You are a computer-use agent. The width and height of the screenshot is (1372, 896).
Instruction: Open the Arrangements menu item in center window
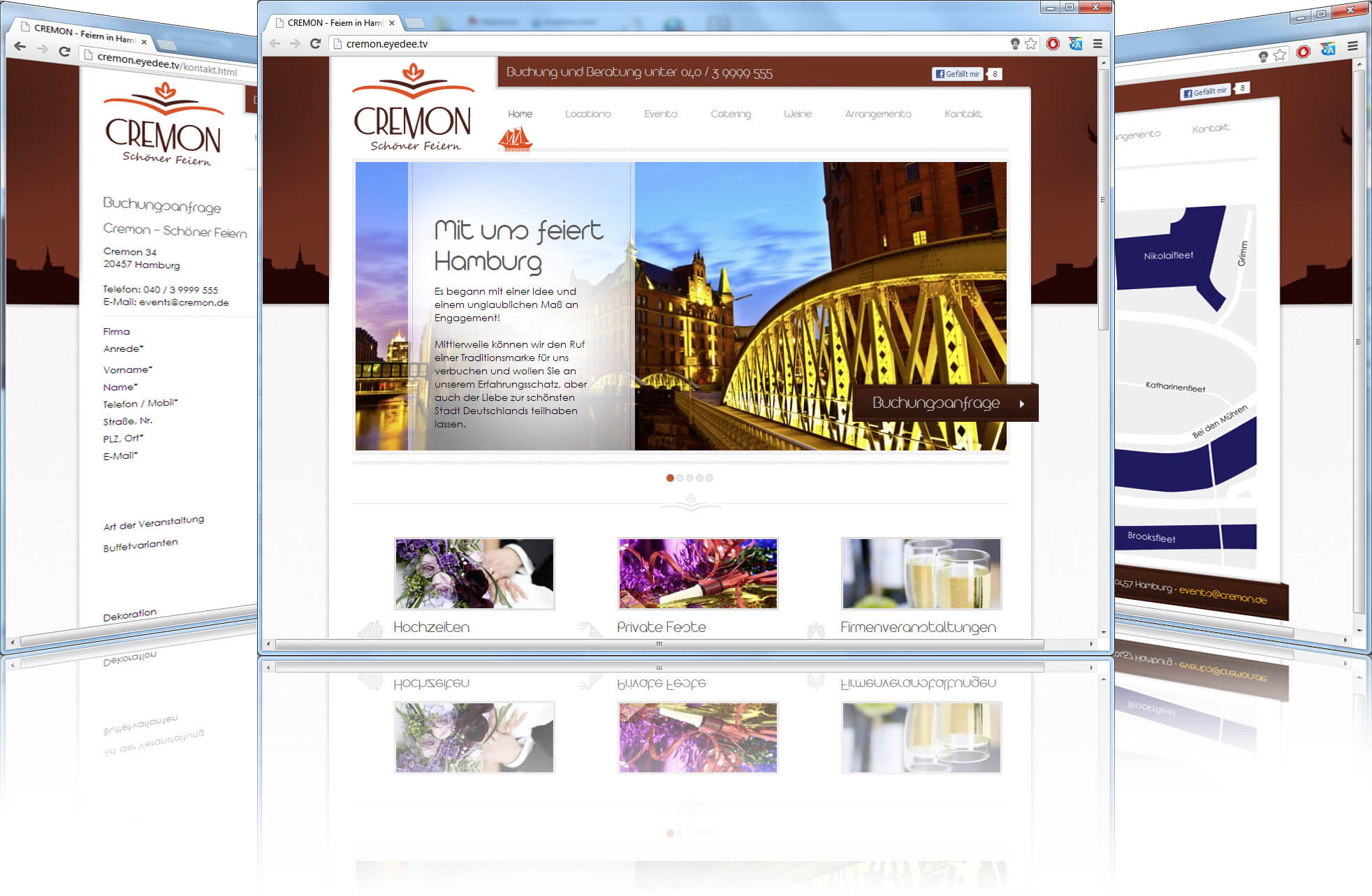tap(878, 114)
